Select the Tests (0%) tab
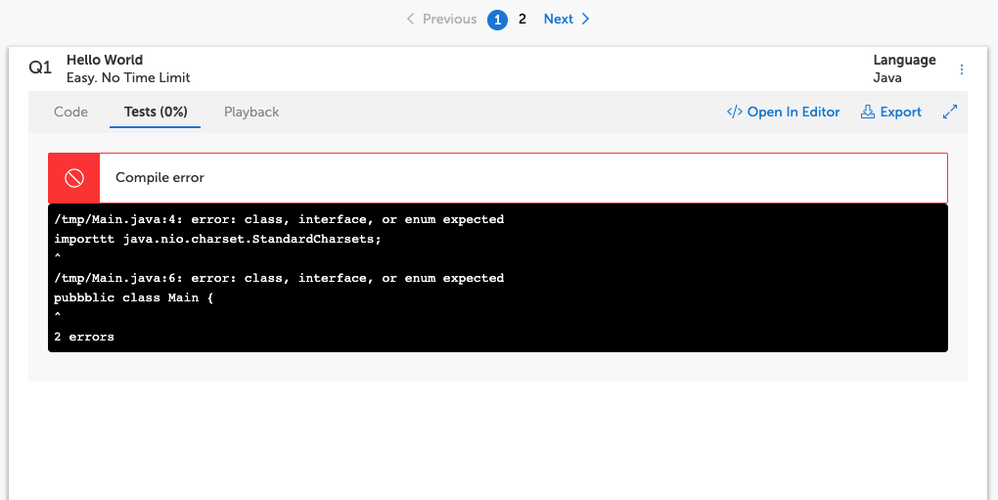This screenshot has width=998, height=500. click(155, 112)
